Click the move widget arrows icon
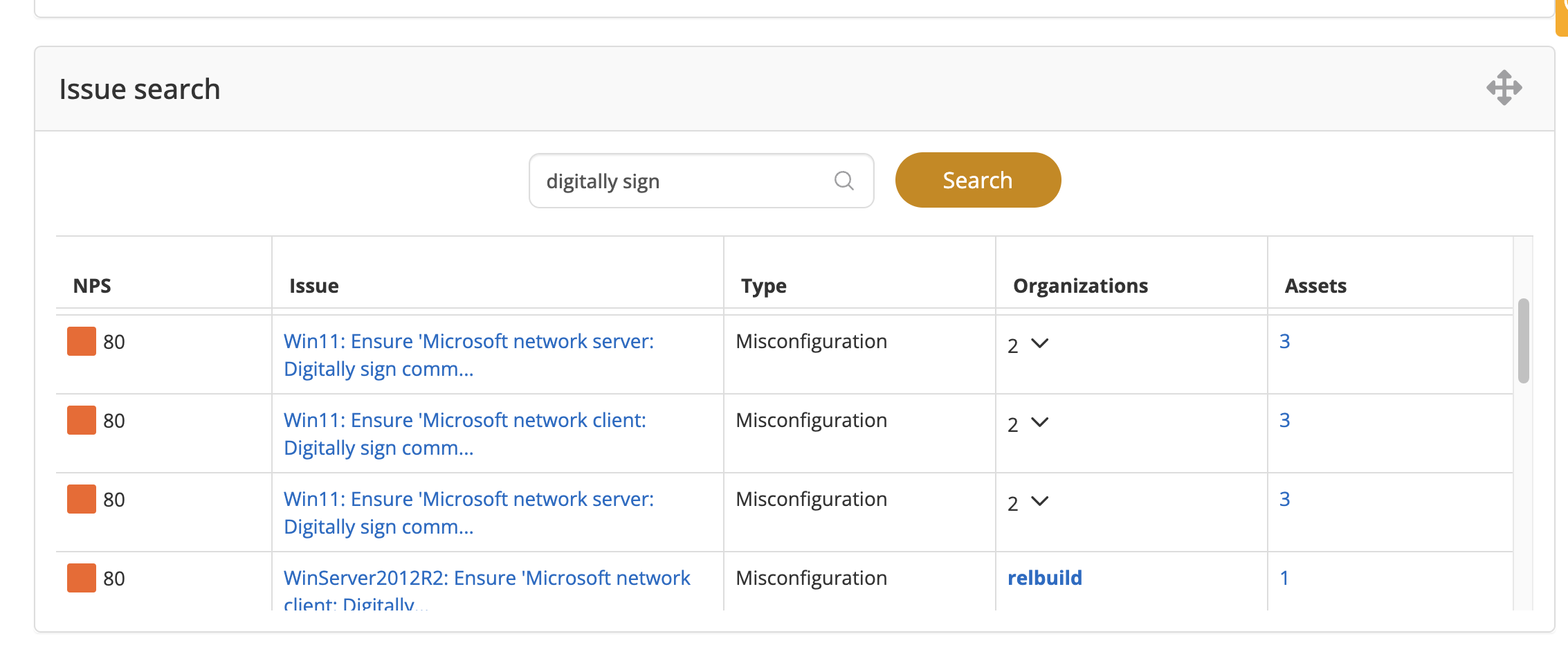This screenshot has width=1568, height=652. (1504, 88)
